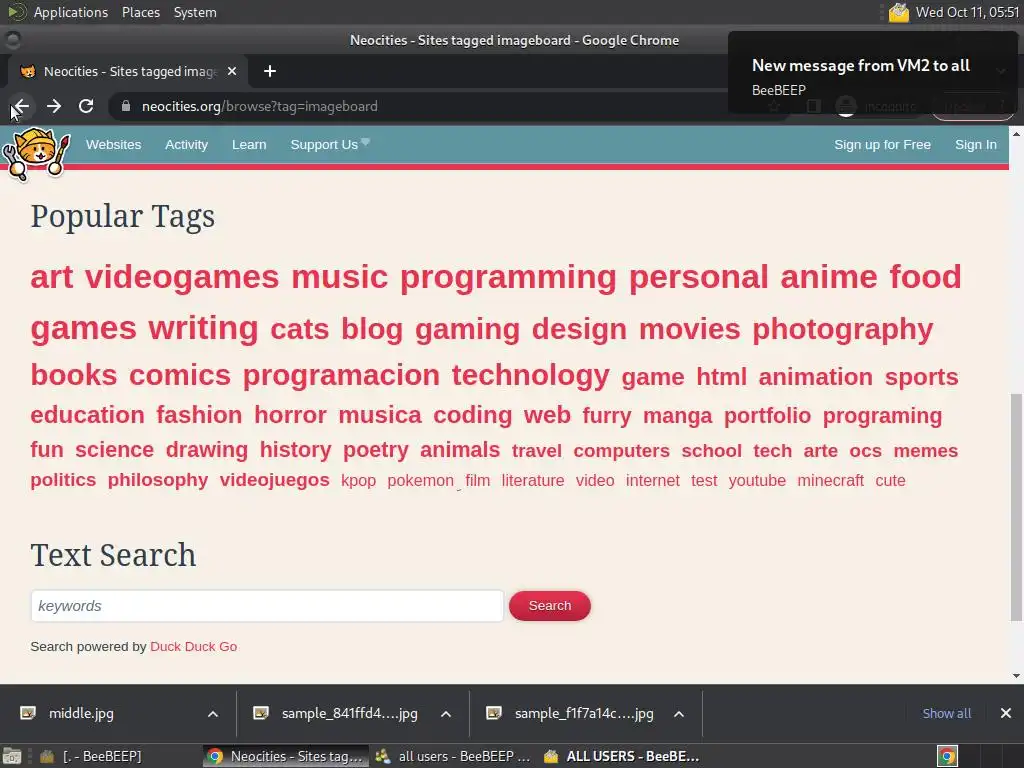Switch to the [. - BeeBEEP] taskbar window
This screenshot has height=768, width=1024.
[x=91, y=756]
